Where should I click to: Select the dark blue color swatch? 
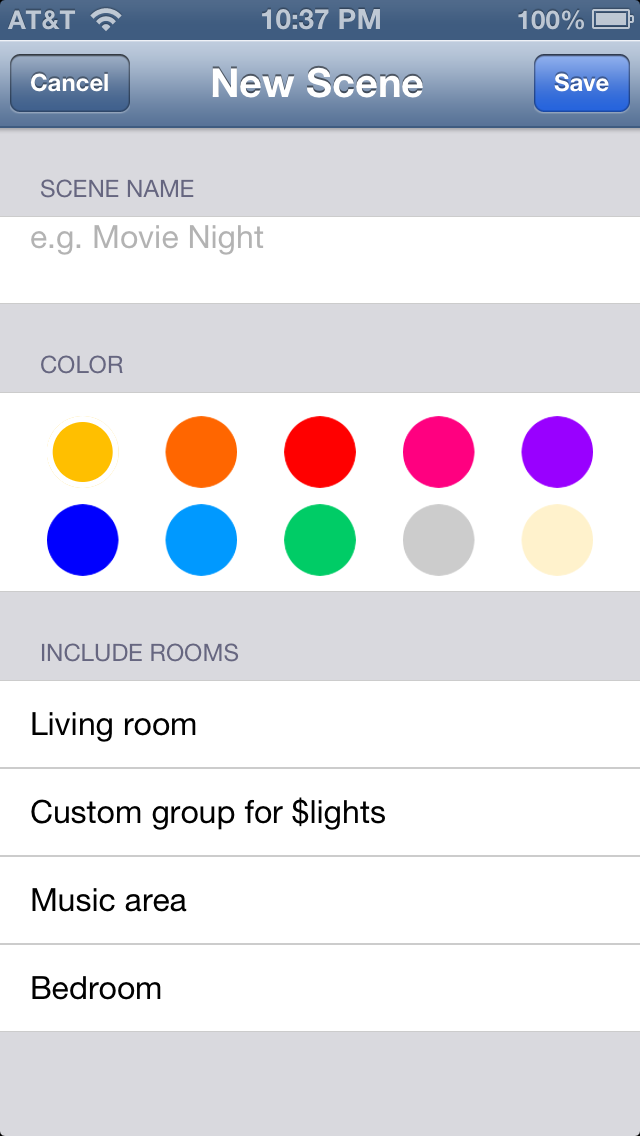pos(83,540)
